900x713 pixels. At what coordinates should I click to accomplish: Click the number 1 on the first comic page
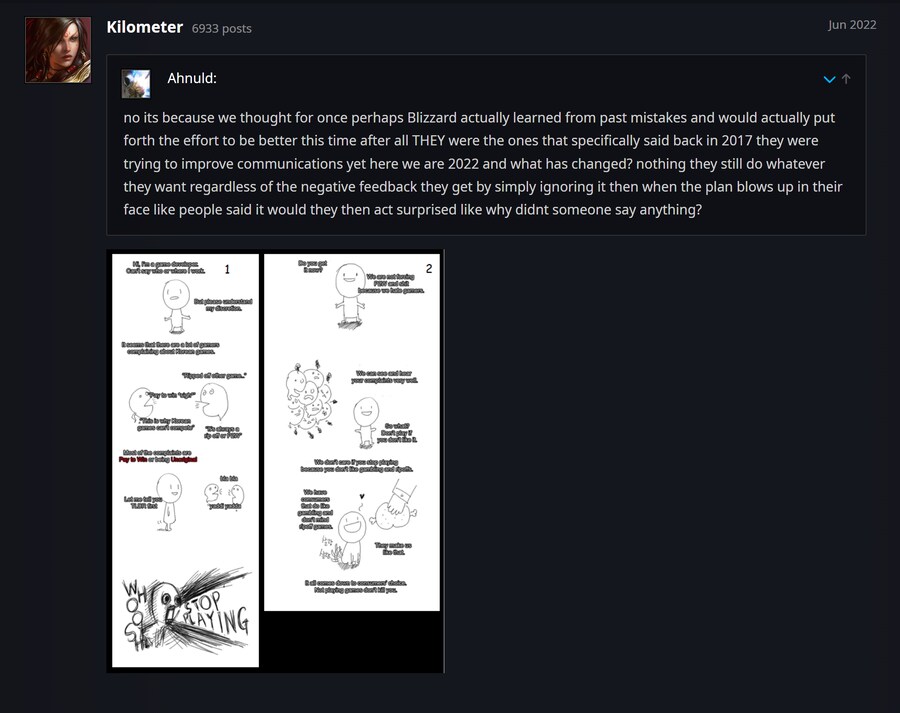click(227, 269)
